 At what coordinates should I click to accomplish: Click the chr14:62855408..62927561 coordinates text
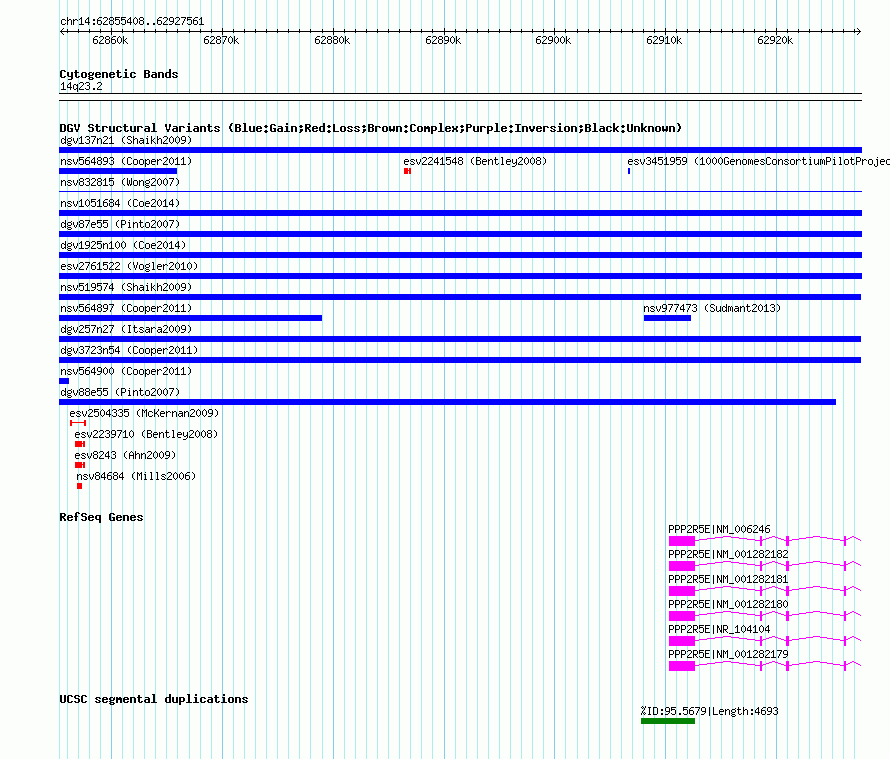132,21
